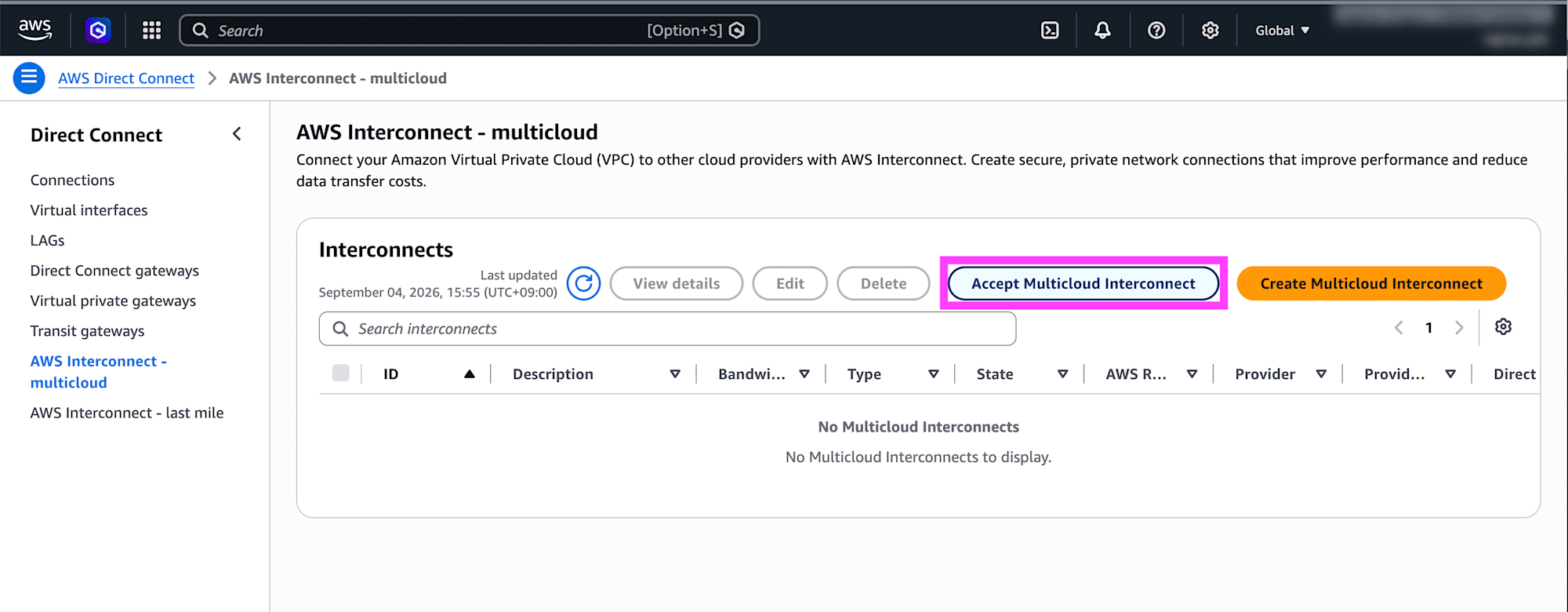This screenshot has height=612, width=1568.
Task: Click the Amazon Q icon in search bar
Action: click(737, 30)
